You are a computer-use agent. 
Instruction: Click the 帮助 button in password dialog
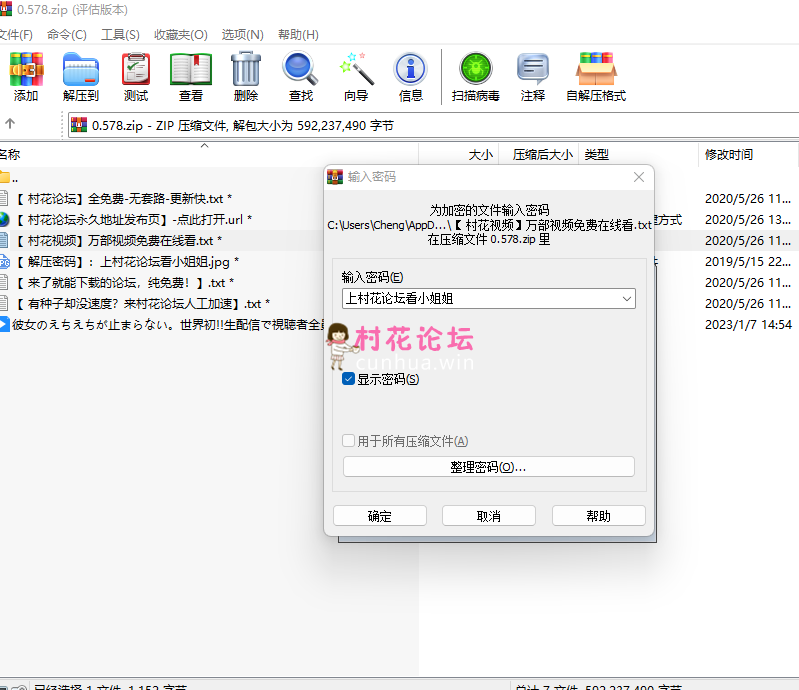pos(599,516)
